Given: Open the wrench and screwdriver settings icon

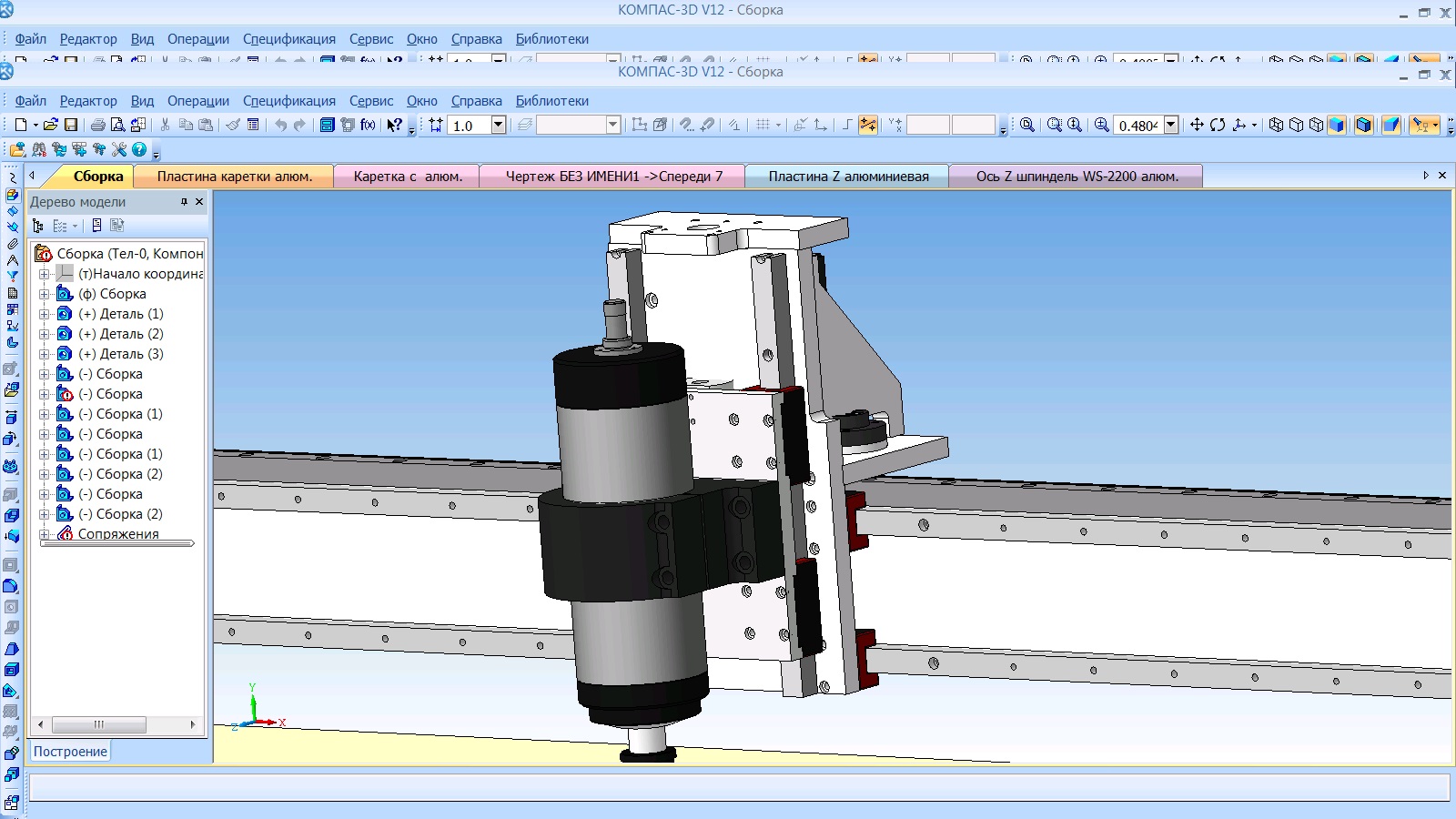Looking at the screenshot, I should pos(118,150).
